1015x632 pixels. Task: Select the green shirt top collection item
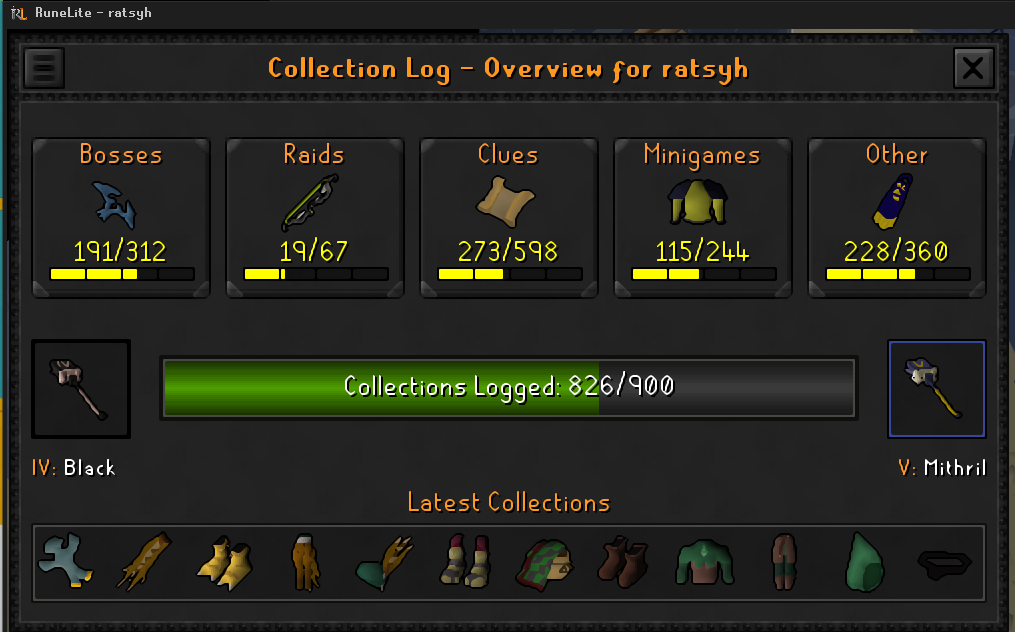point(704,563)
